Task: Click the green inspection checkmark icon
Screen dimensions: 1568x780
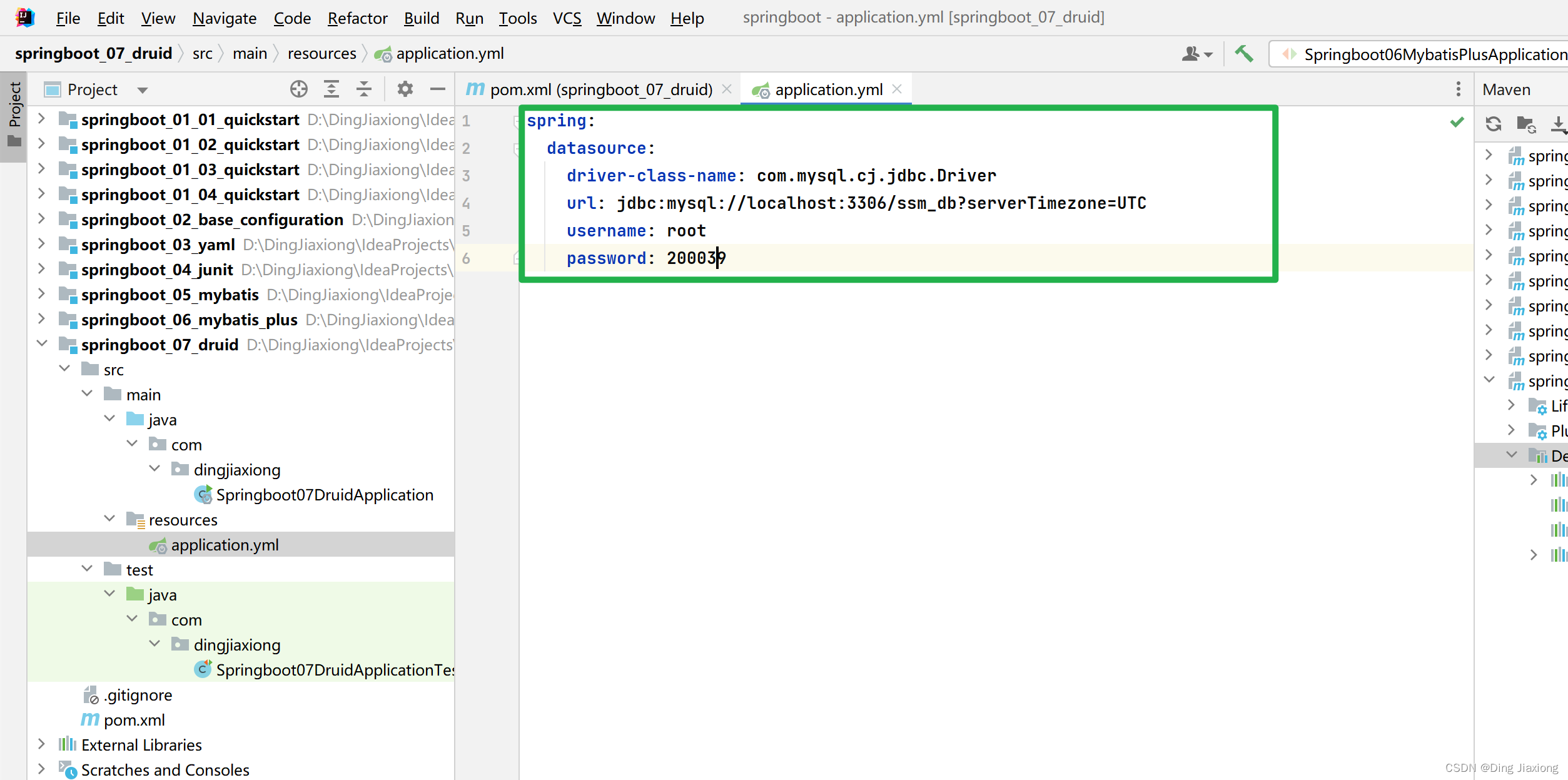Action: 1457,122
